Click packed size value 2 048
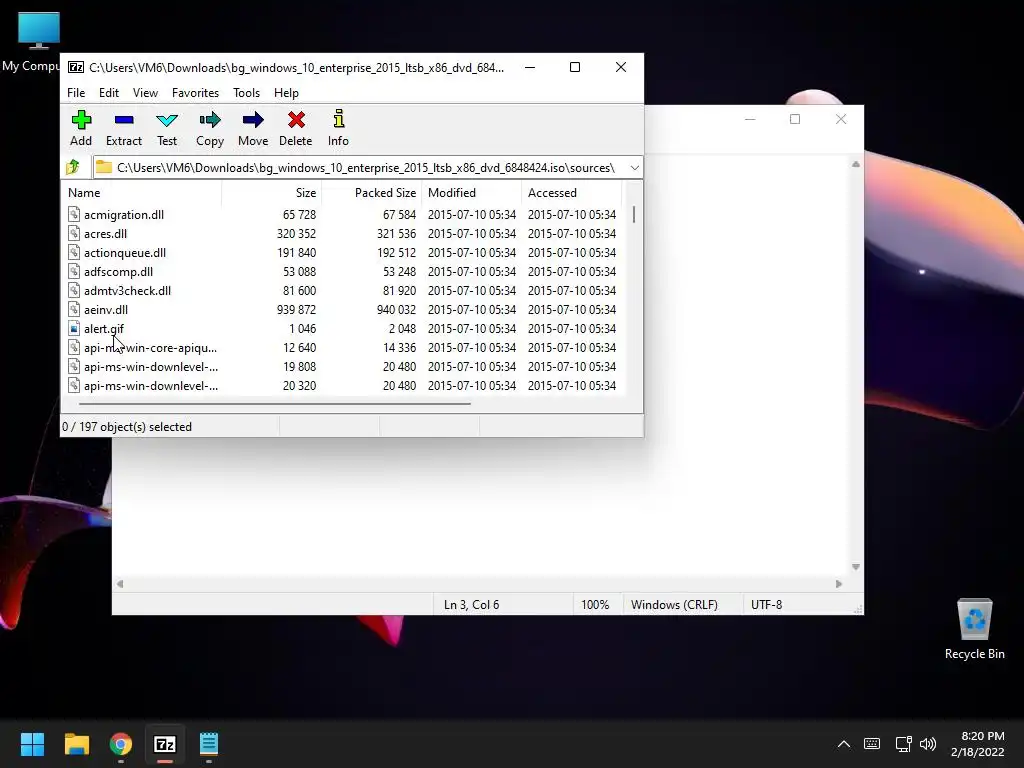The height and width of the screenshot is (768, 1024). click(402, 328)
